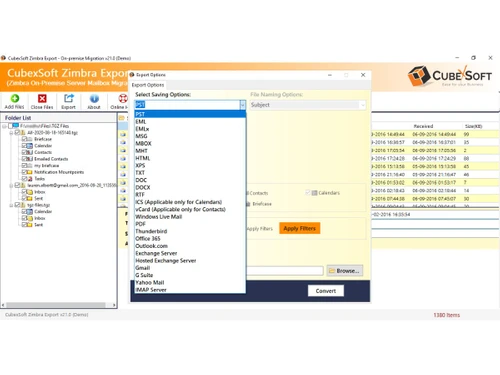Select Yahoo Mail from the list
This screenshot has width=500, height=375.
(x=190, y=283)
